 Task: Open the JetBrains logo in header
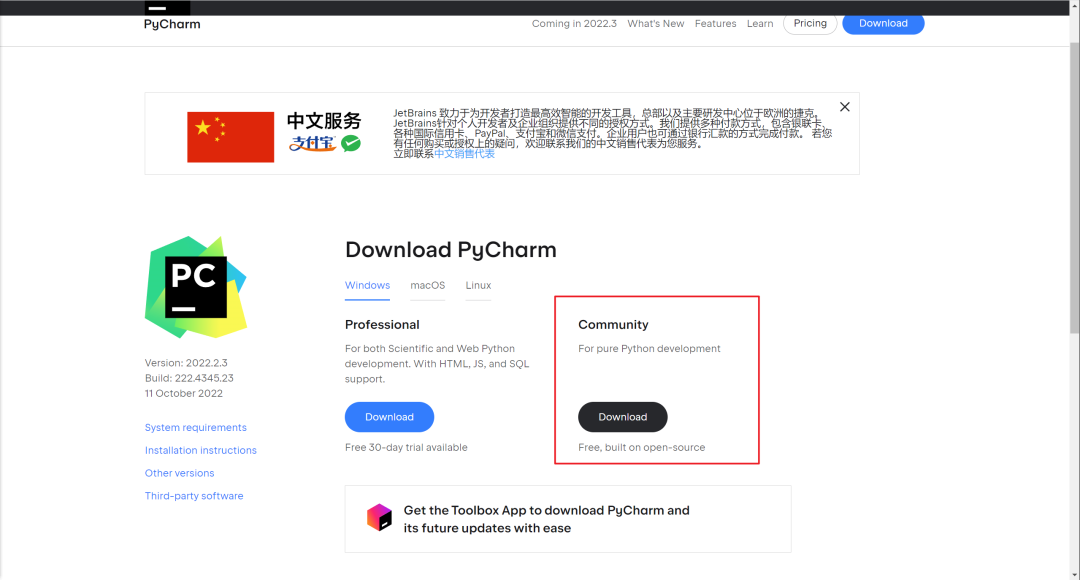[x=167, y=8]
